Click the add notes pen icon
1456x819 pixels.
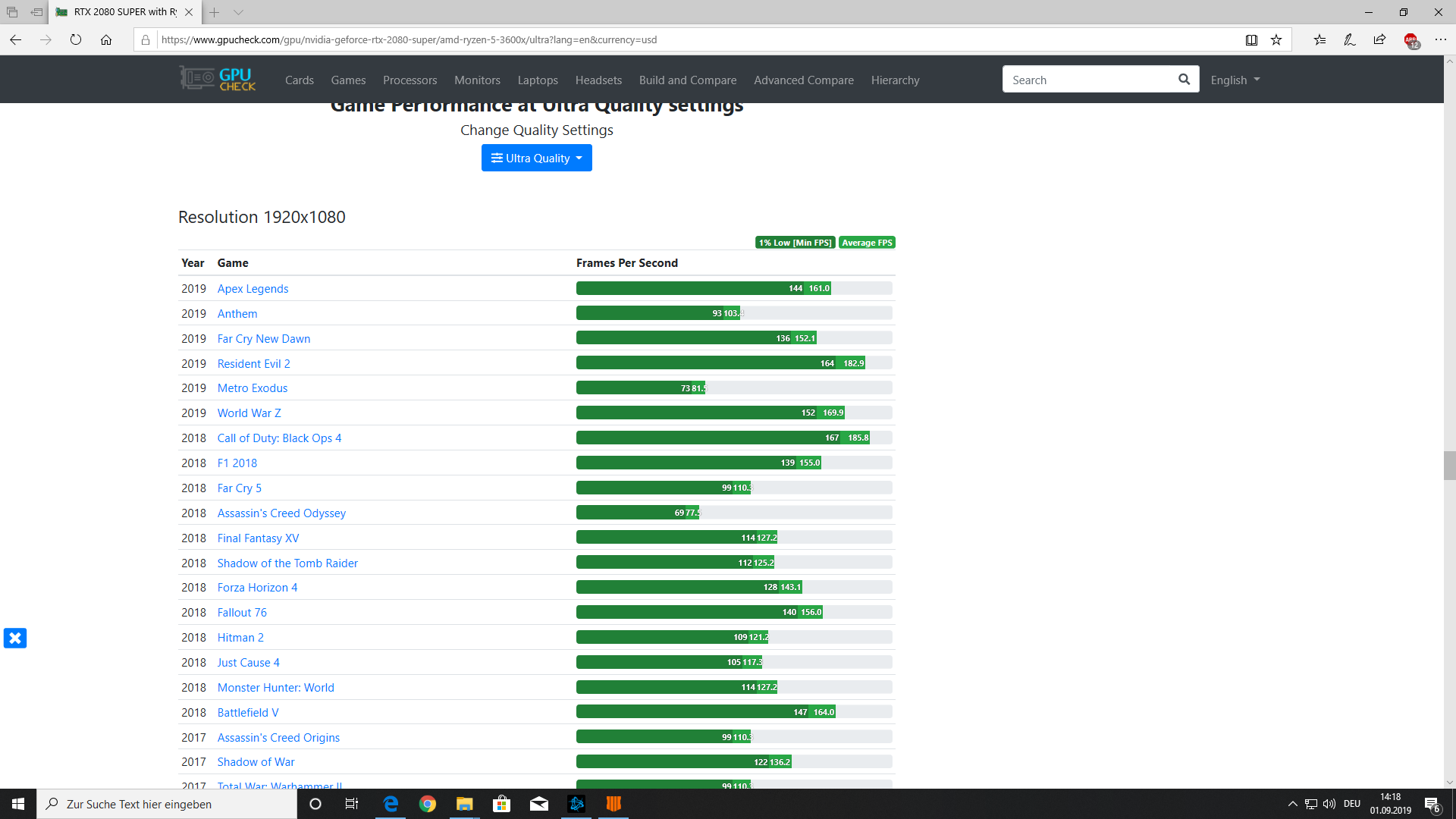coord(1350,40)
